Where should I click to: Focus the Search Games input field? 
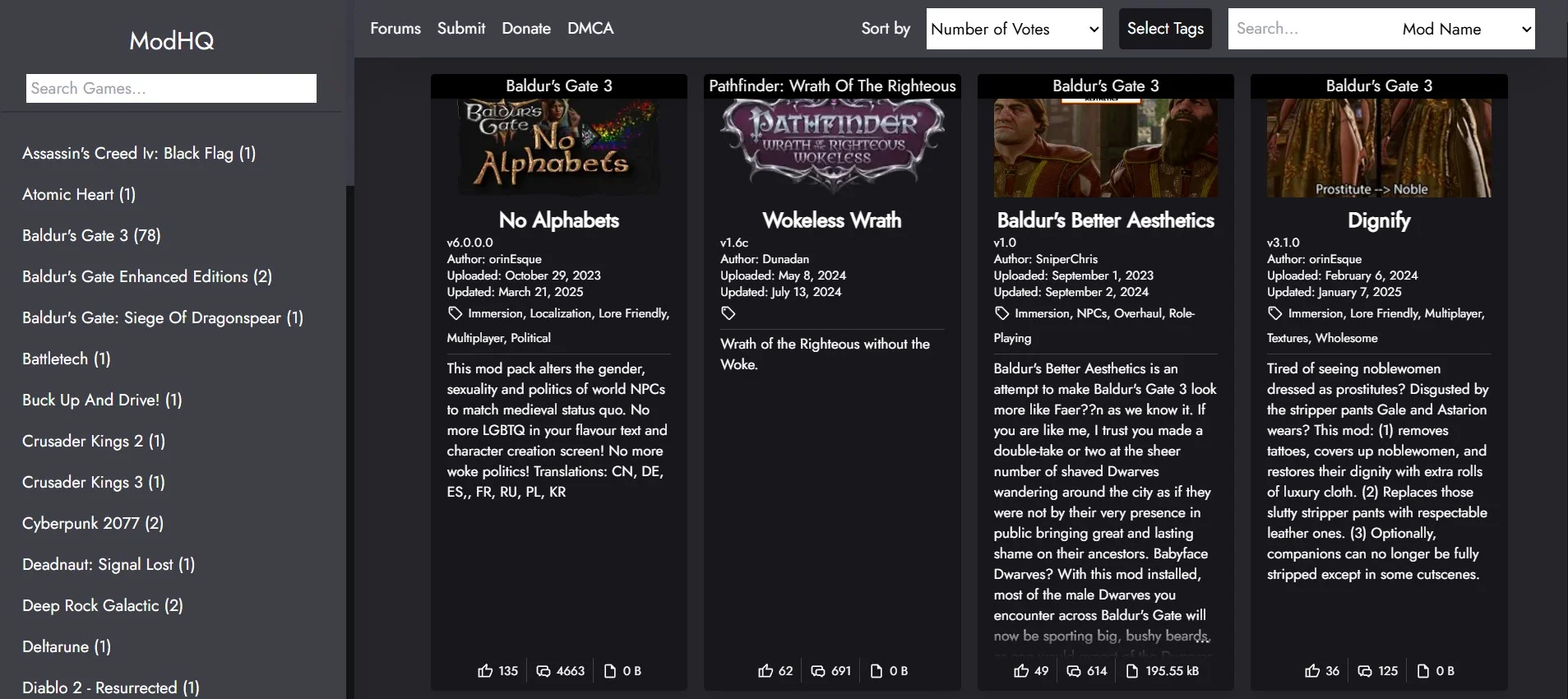point(171,88)
